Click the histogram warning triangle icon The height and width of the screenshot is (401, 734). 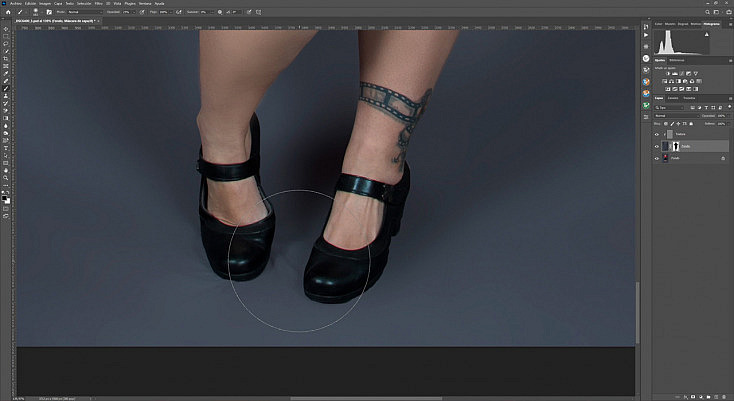[707, 35]
